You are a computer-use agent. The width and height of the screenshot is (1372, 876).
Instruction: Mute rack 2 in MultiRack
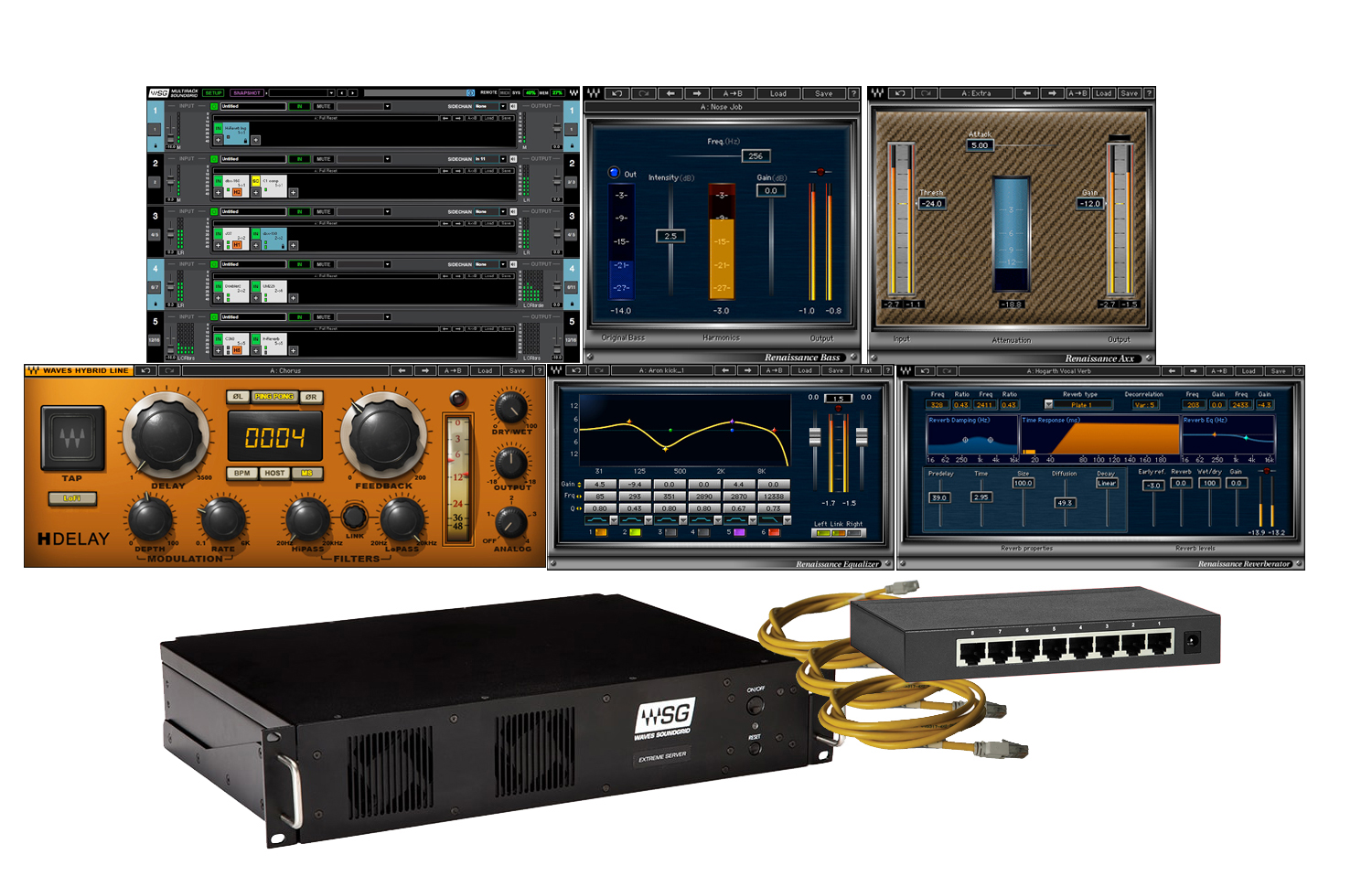(x=323, y=159)
